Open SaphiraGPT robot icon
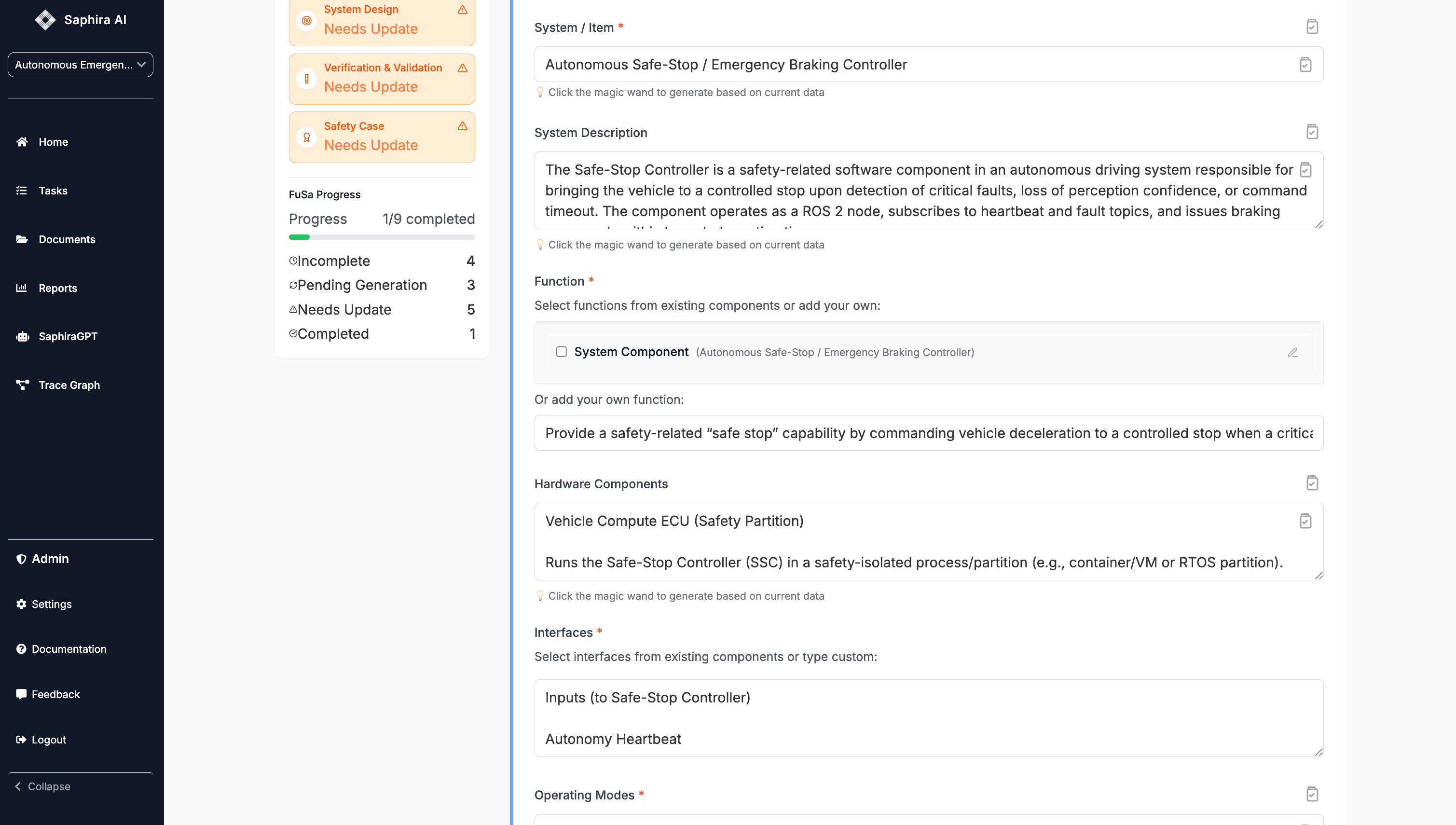The width and height of the screenshot is (1456, 825). (x=22, y=337)
